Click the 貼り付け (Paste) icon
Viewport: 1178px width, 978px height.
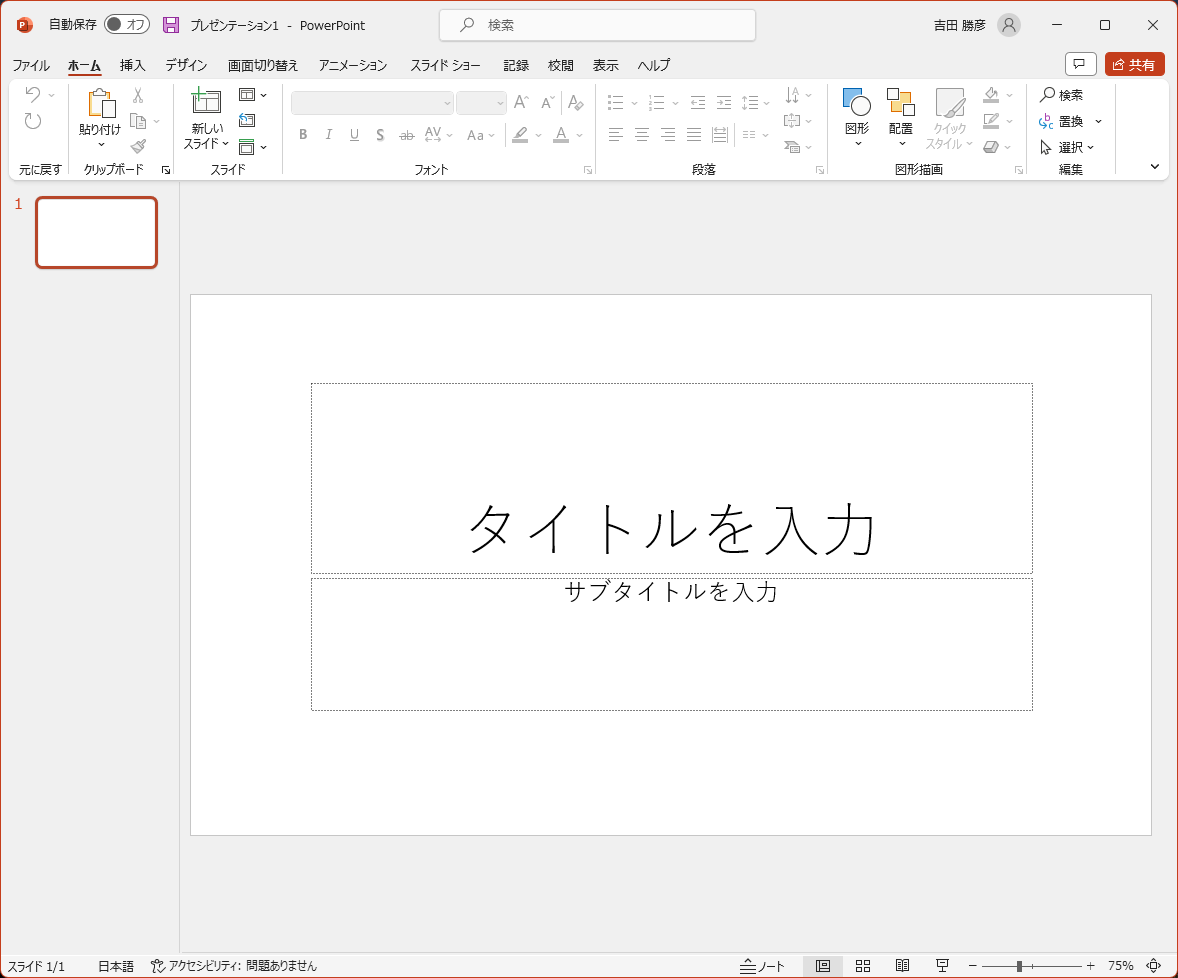pos(100,105)
